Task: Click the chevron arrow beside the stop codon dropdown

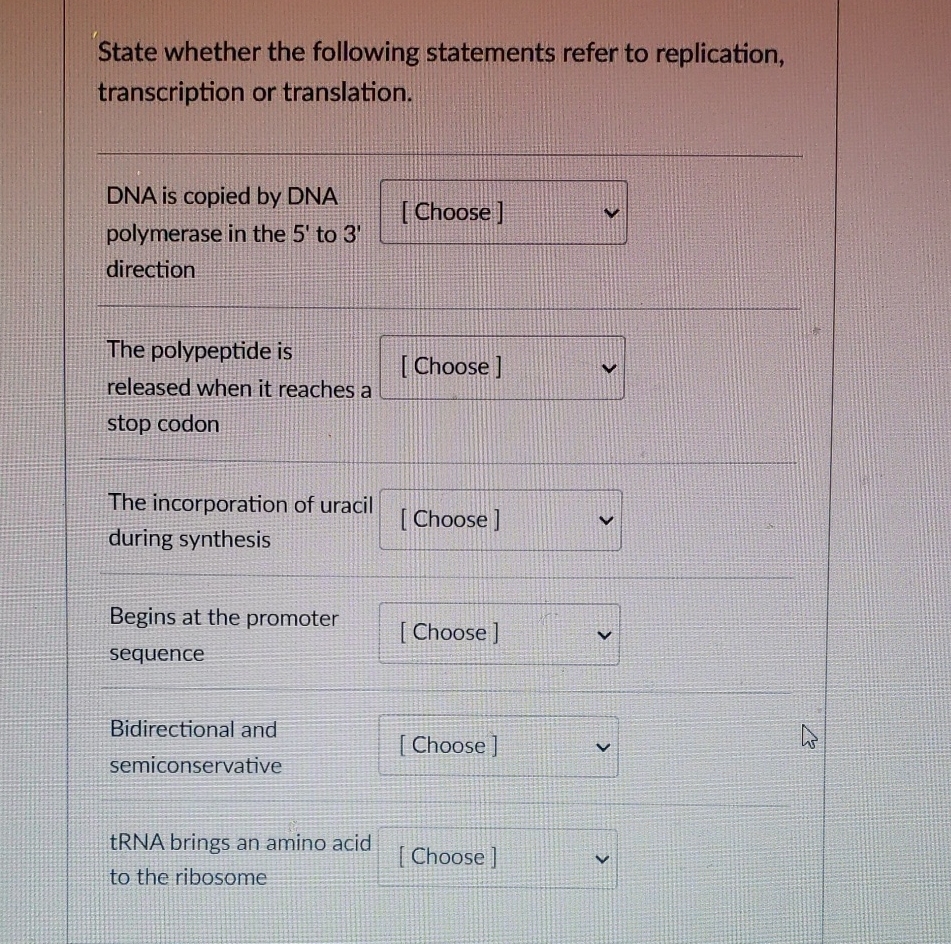Action: (x=608, y=367)
